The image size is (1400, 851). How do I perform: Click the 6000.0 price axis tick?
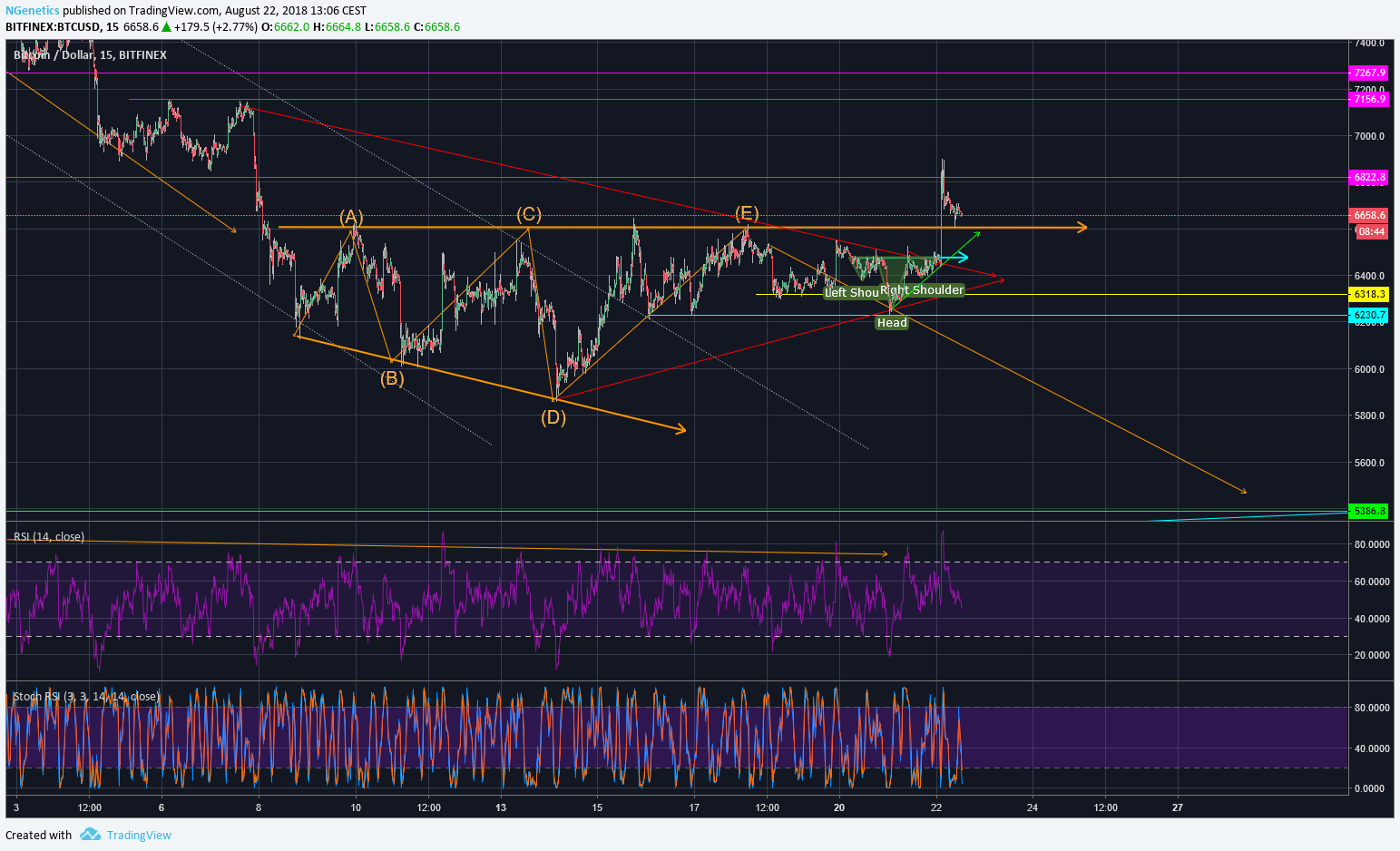pos(1369,369)
